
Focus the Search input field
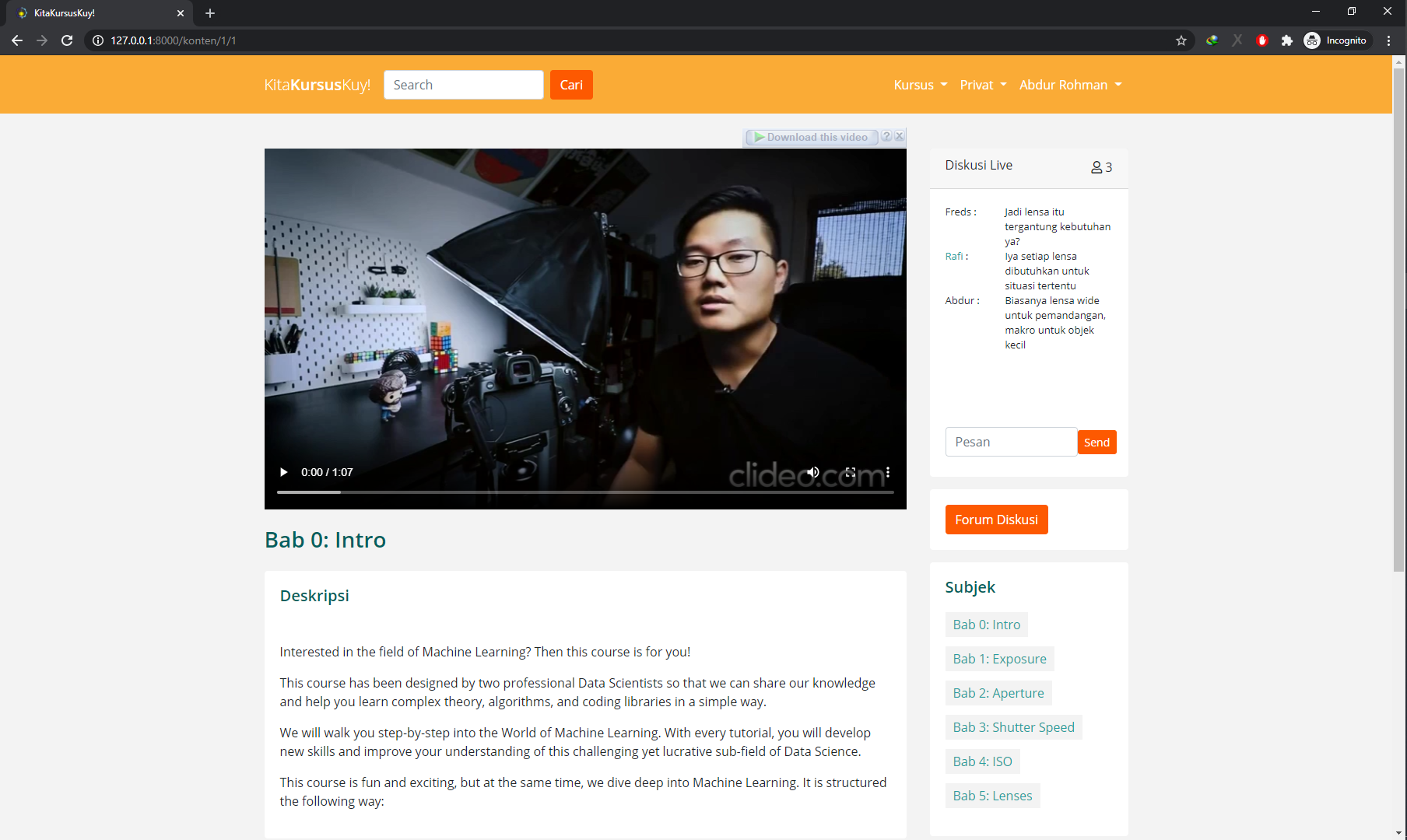(x=464, y=85)
